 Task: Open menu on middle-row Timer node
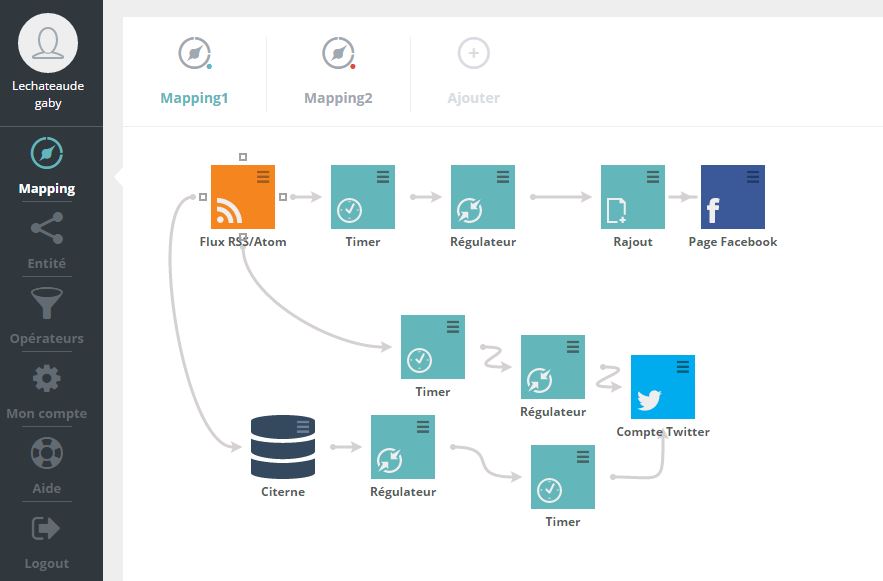pos(453,327)
